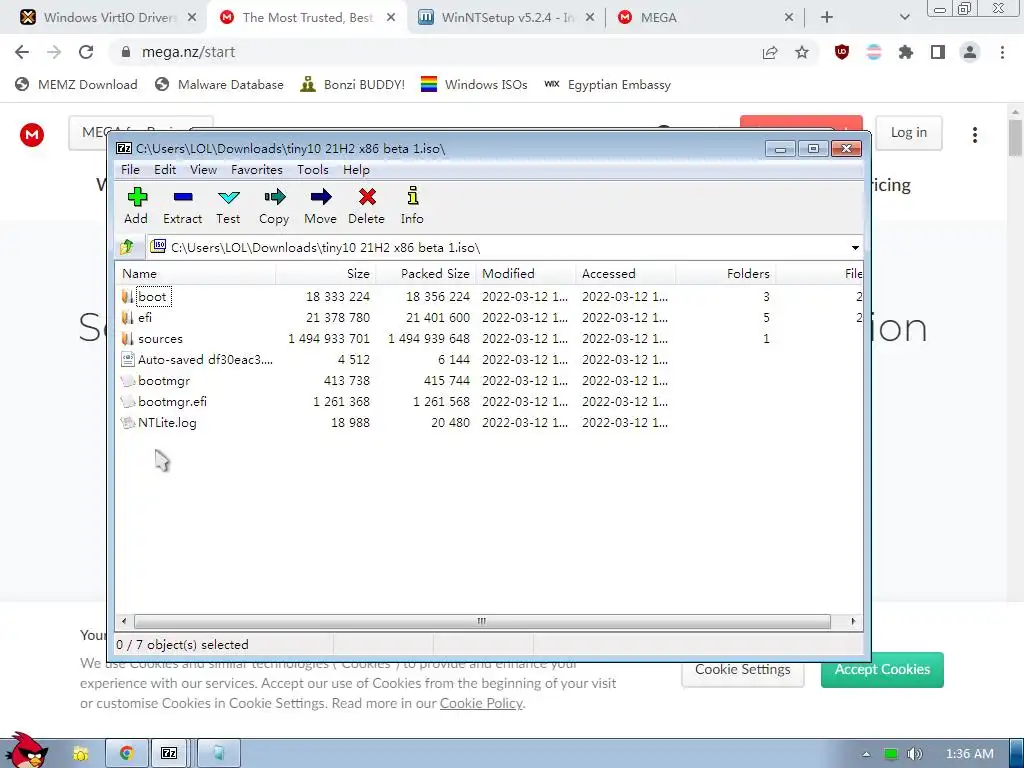The width and height of the screenshot is (1024, 768).
Task: Share this page icon in address bar
Action: (x=770, y=52)
